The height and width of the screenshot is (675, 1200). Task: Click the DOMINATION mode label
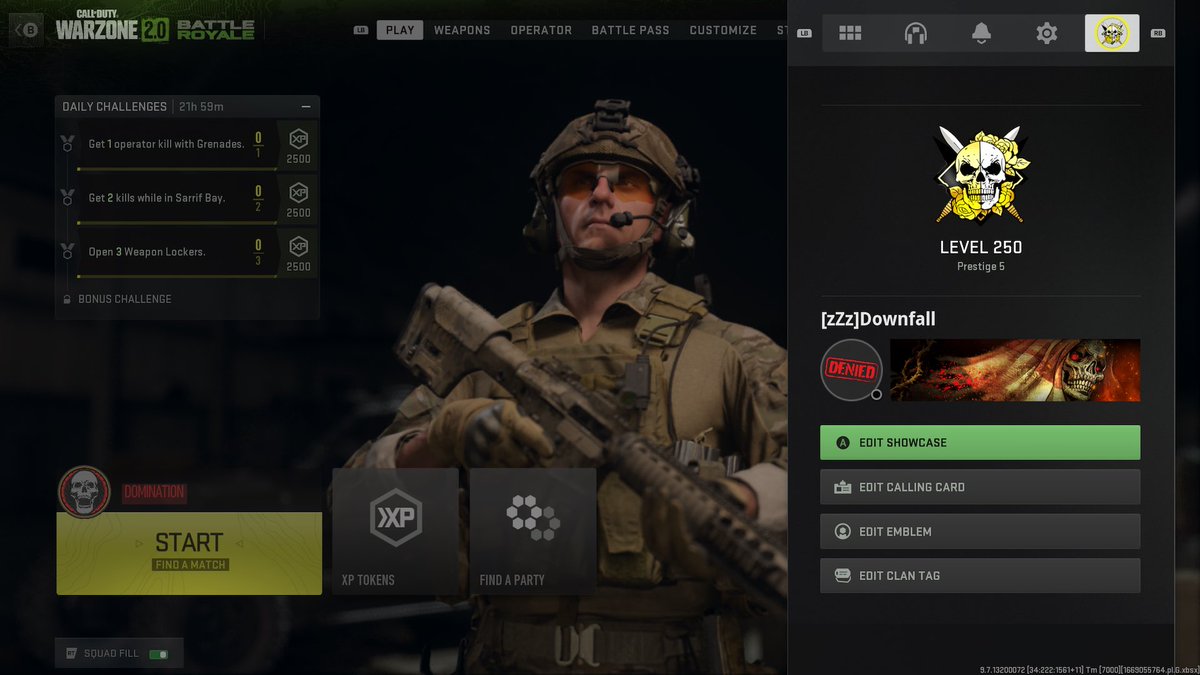coord(154,492)
